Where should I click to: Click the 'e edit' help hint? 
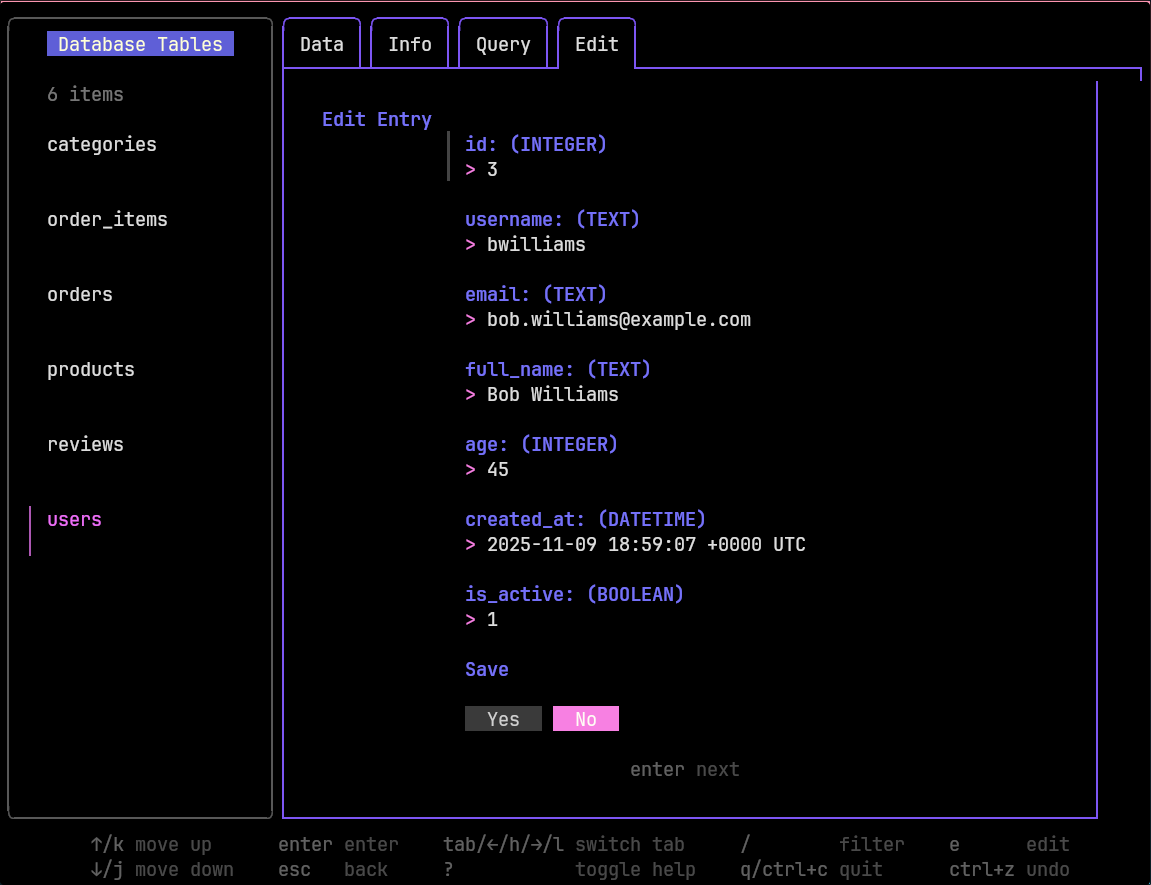click(x=1009, y=844)
